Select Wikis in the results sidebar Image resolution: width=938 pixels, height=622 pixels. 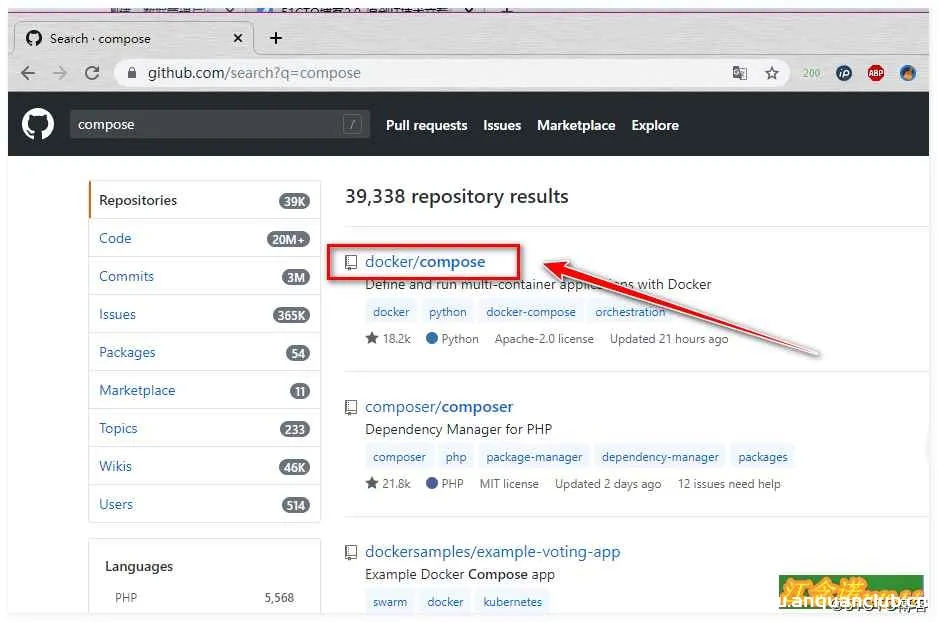pos(115,466)
